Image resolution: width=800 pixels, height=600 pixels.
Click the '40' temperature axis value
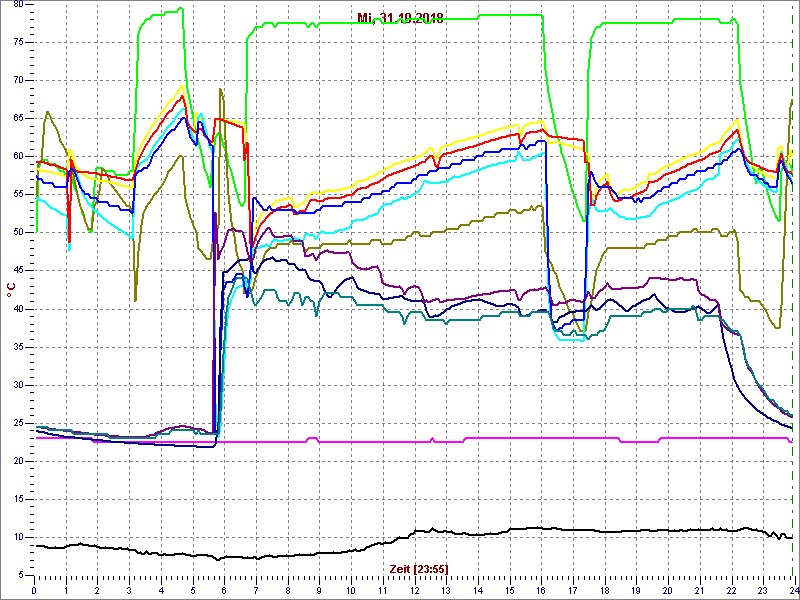pos(19,309)
